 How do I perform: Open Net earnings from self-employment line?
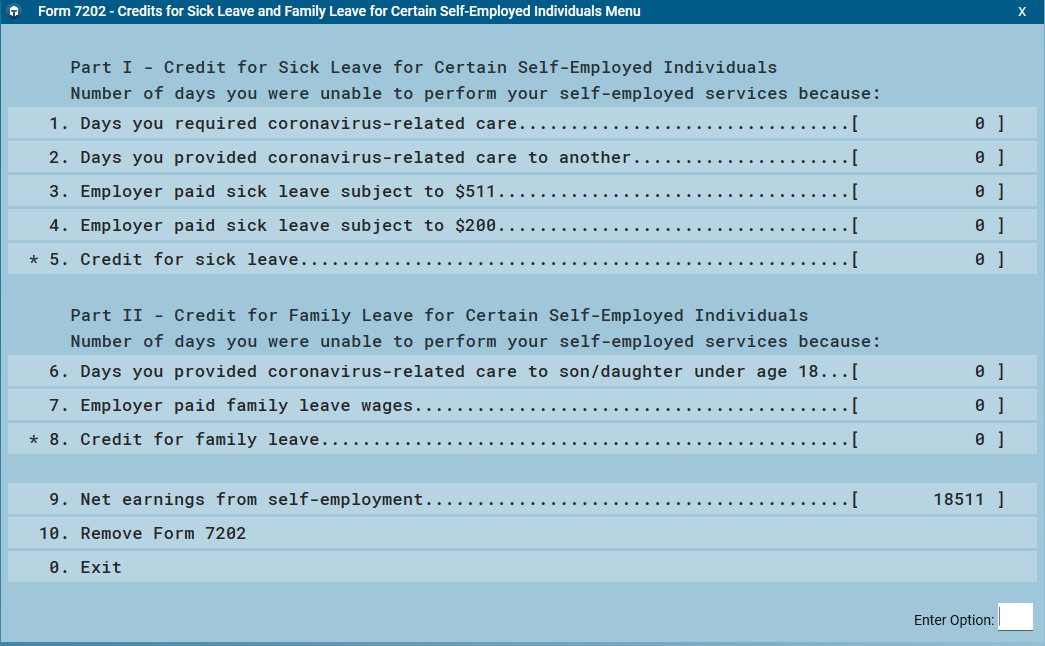click(x=251, y=500)
